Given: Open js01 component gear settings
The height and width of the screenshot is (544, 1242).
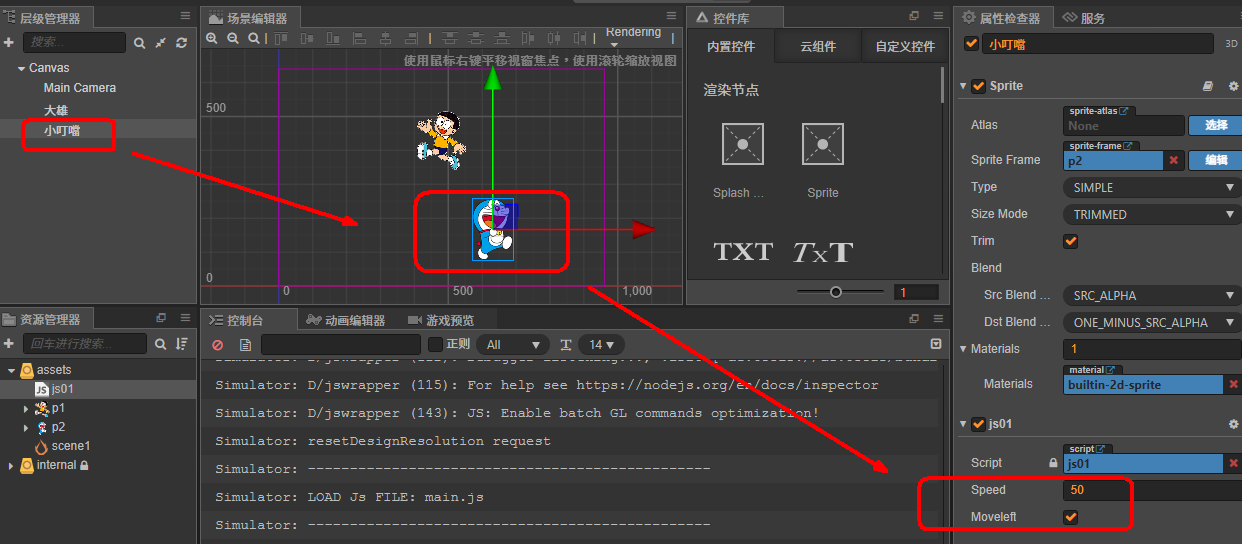Looking at the screenshot, I should point(1233,424).
